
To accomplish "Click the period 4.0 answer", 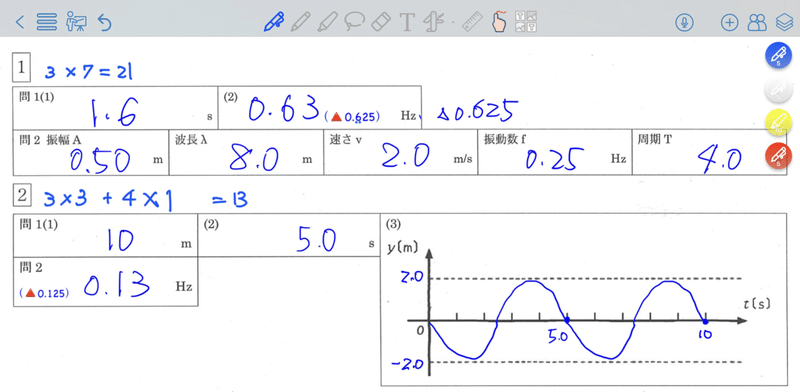I will [x=720, y=159].
